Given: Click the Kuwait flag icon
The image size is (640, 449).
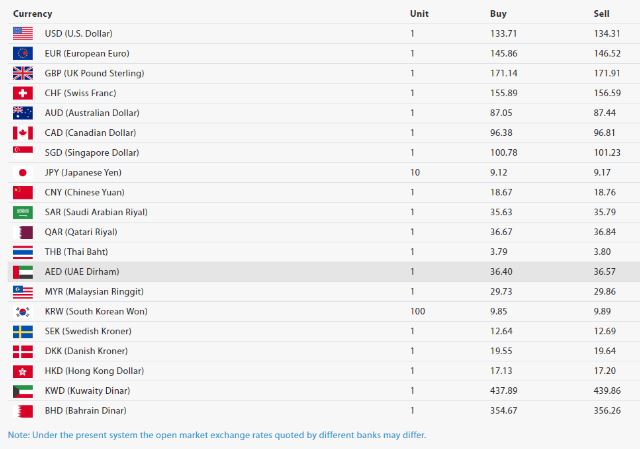Looking at the screenshot, I should 23,390.
